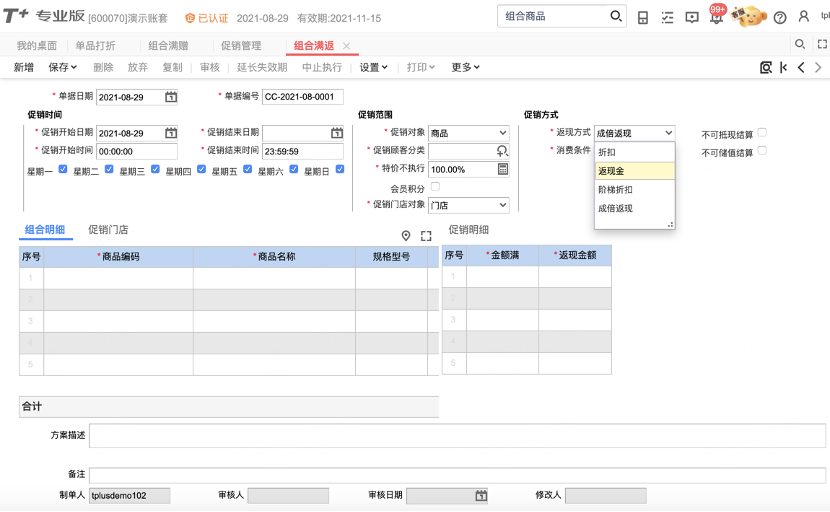
Task: Uncheck the 星期五 checkbox
Action: click(x=247, y=169)
